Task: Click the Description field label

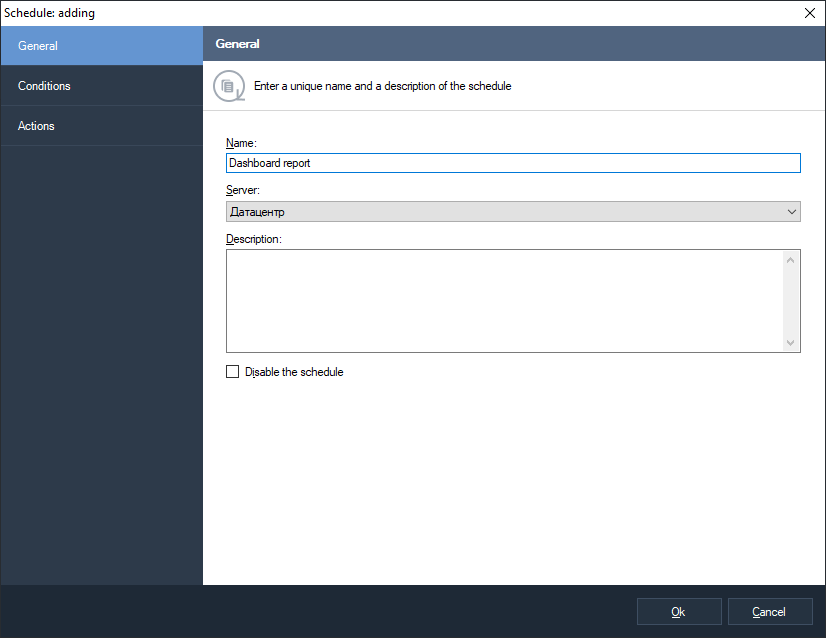Action: (x=254, y=239)
